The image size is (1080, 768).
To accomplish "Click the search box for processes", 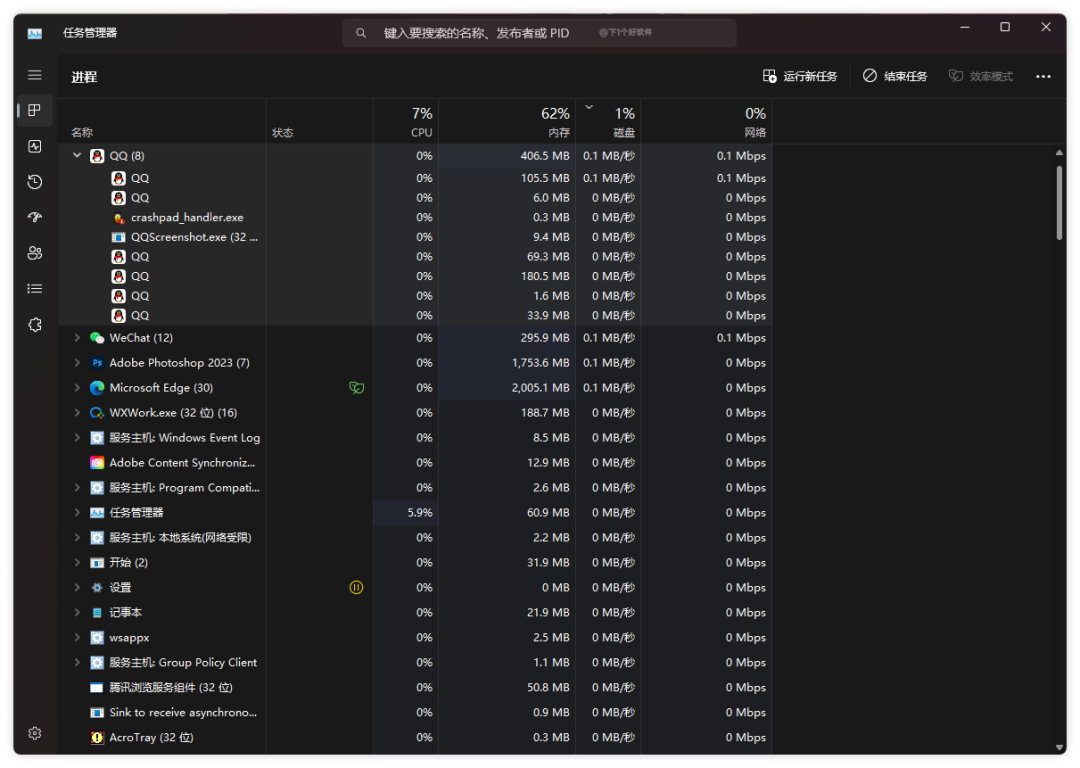I will tap(540, 33).
